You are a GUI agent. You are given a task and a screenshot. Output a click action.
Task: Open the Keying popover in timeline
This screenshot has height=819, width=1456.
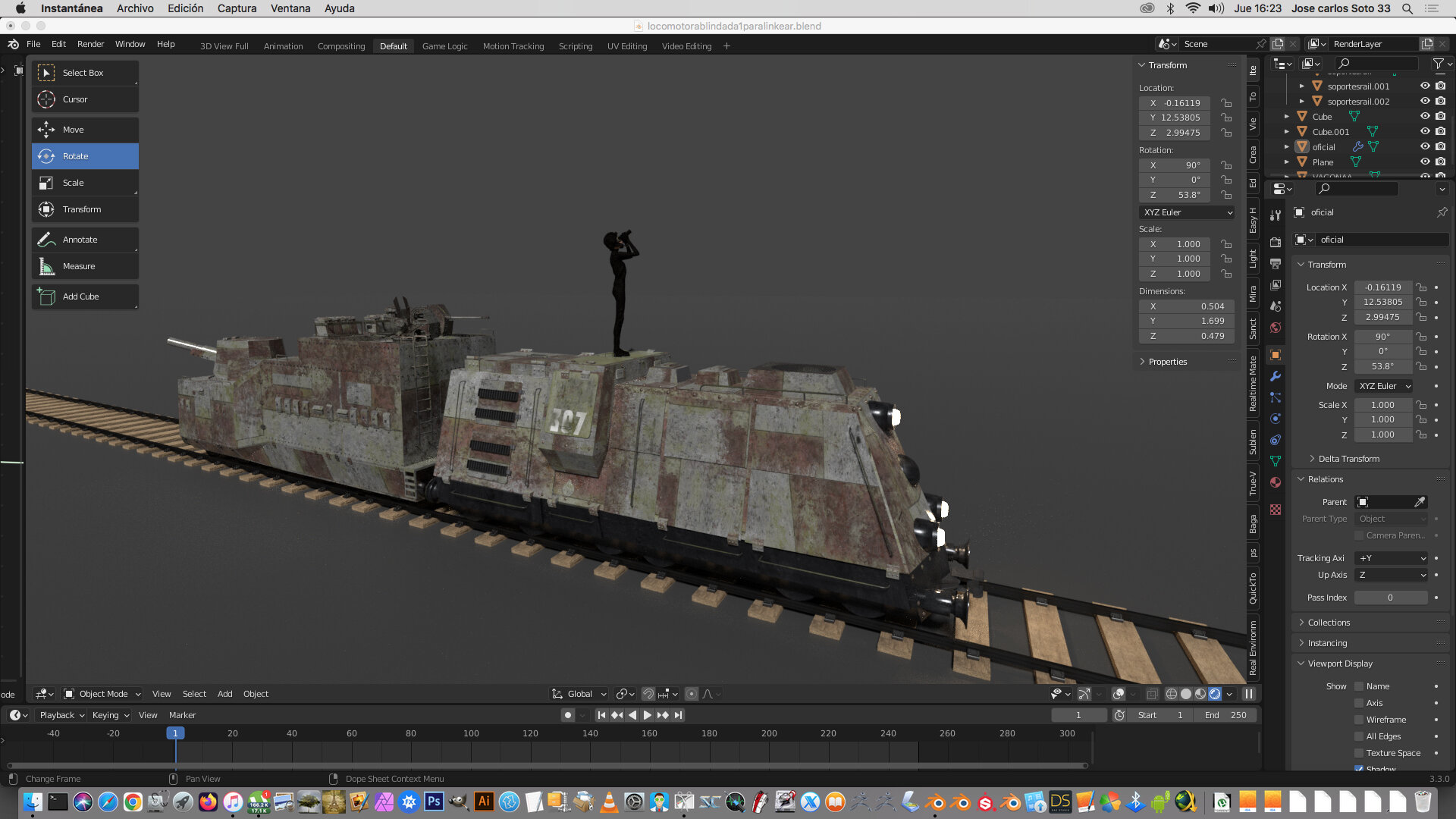(111, 715)
